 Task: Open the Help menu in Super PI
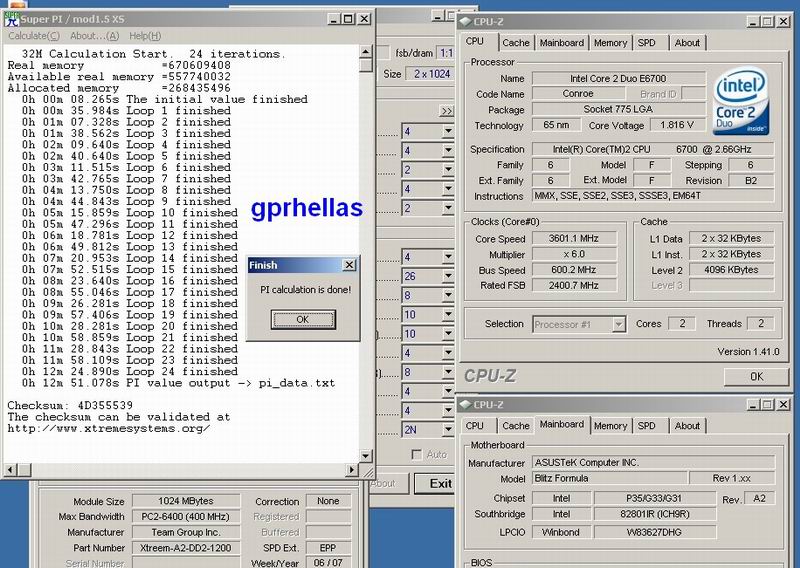tap(145, 36)
